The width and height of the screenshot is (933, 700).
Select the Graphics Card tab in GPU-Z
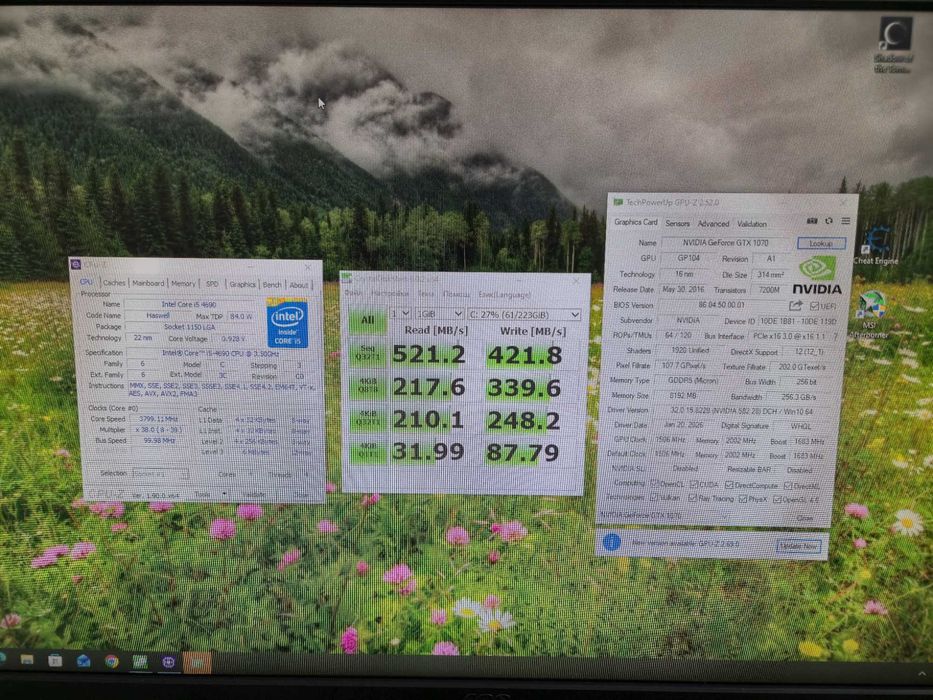[635, 222]
